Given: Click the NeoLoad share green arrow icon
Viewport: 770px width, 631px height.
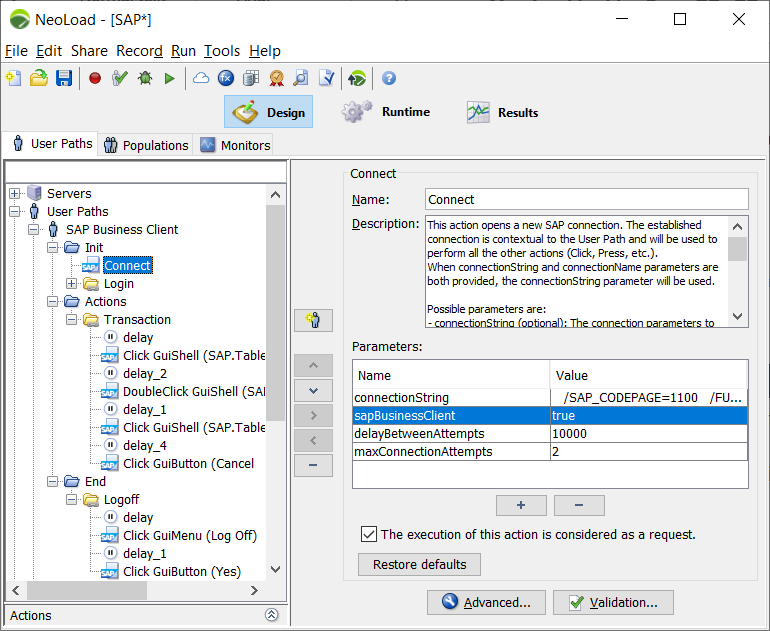Looking at the screenshot, I should pos(357,78).
